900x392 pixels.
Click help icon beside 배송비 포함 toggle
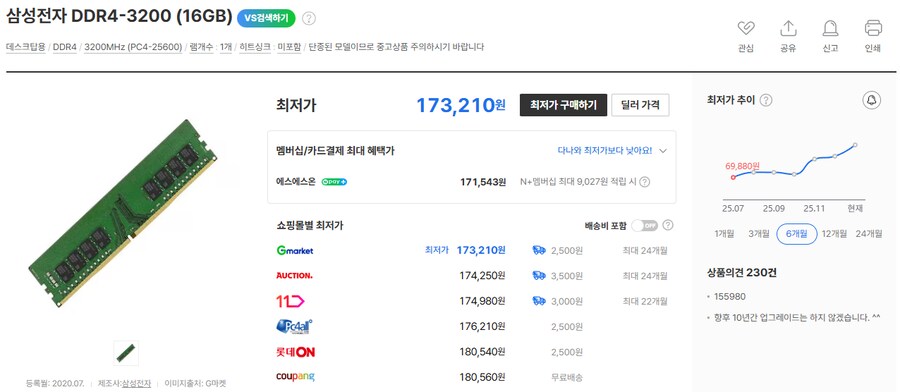pyautogui.click(x=668, y=226)
